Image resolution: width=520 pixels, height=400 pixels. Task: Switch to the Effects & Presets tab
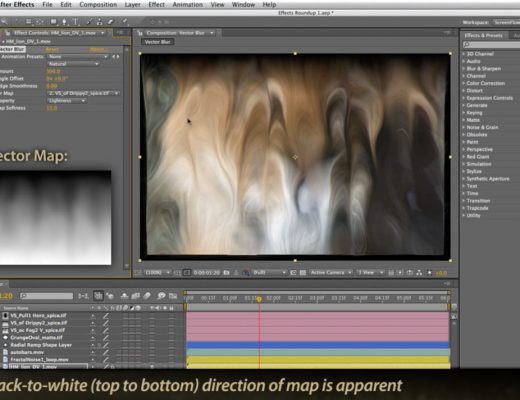tap(483, 35)
